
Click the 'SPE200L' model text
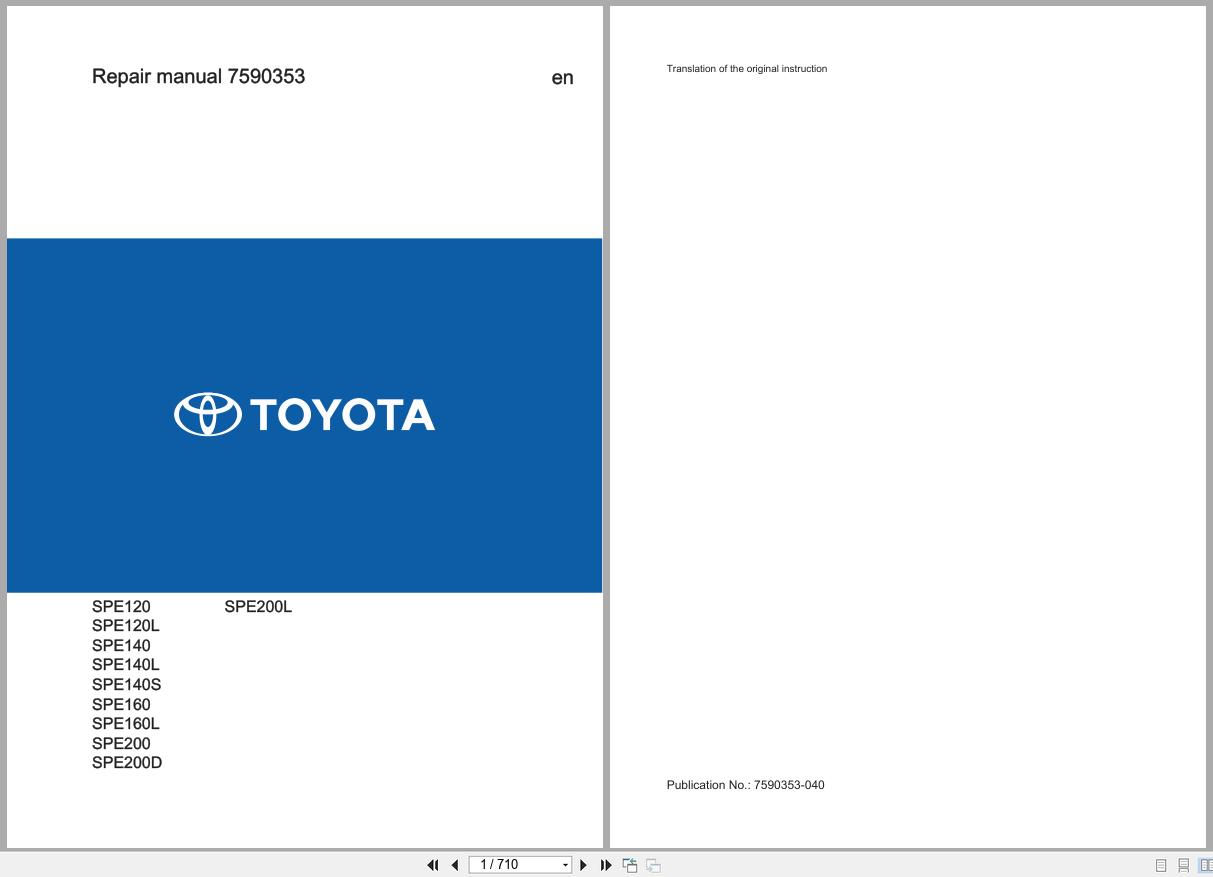click(258, 606)
